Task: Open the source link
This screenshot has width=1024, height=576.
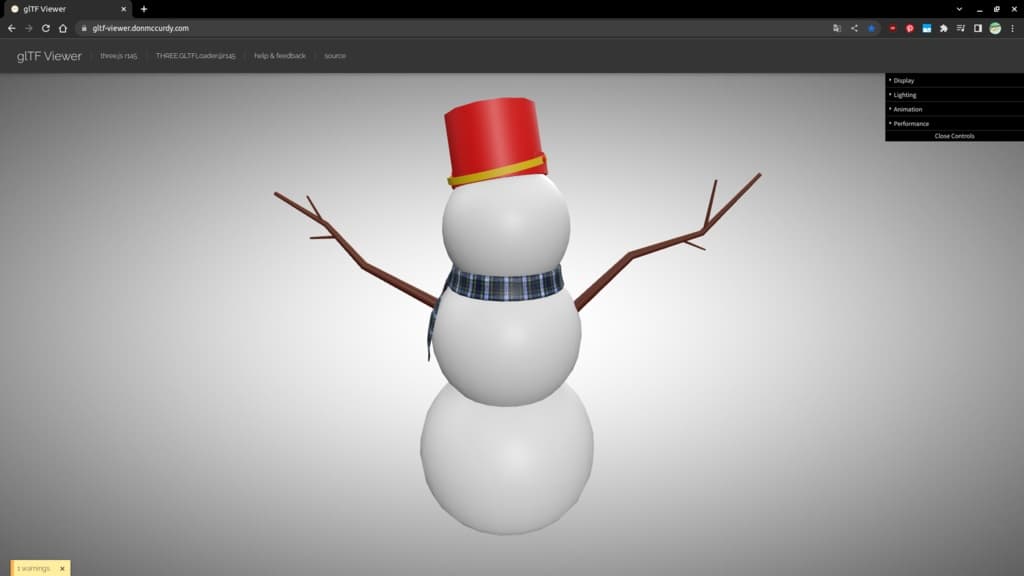Action: tap(335, 56)
